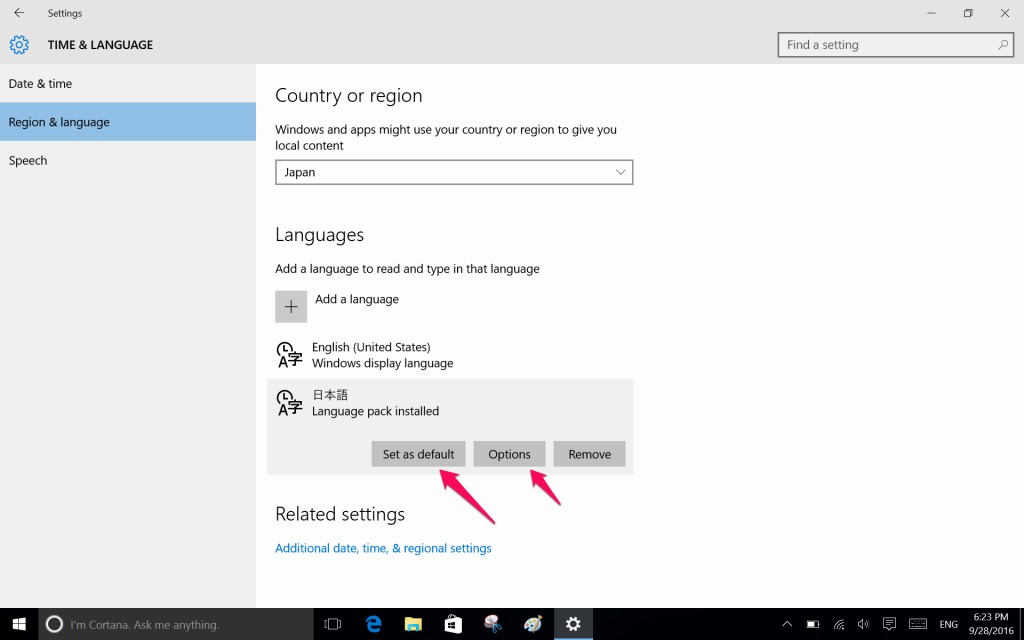This screenshot has height=640, width=1024.
Task: Open the touch keyboard icon
Action: click(x=918, y=624)
